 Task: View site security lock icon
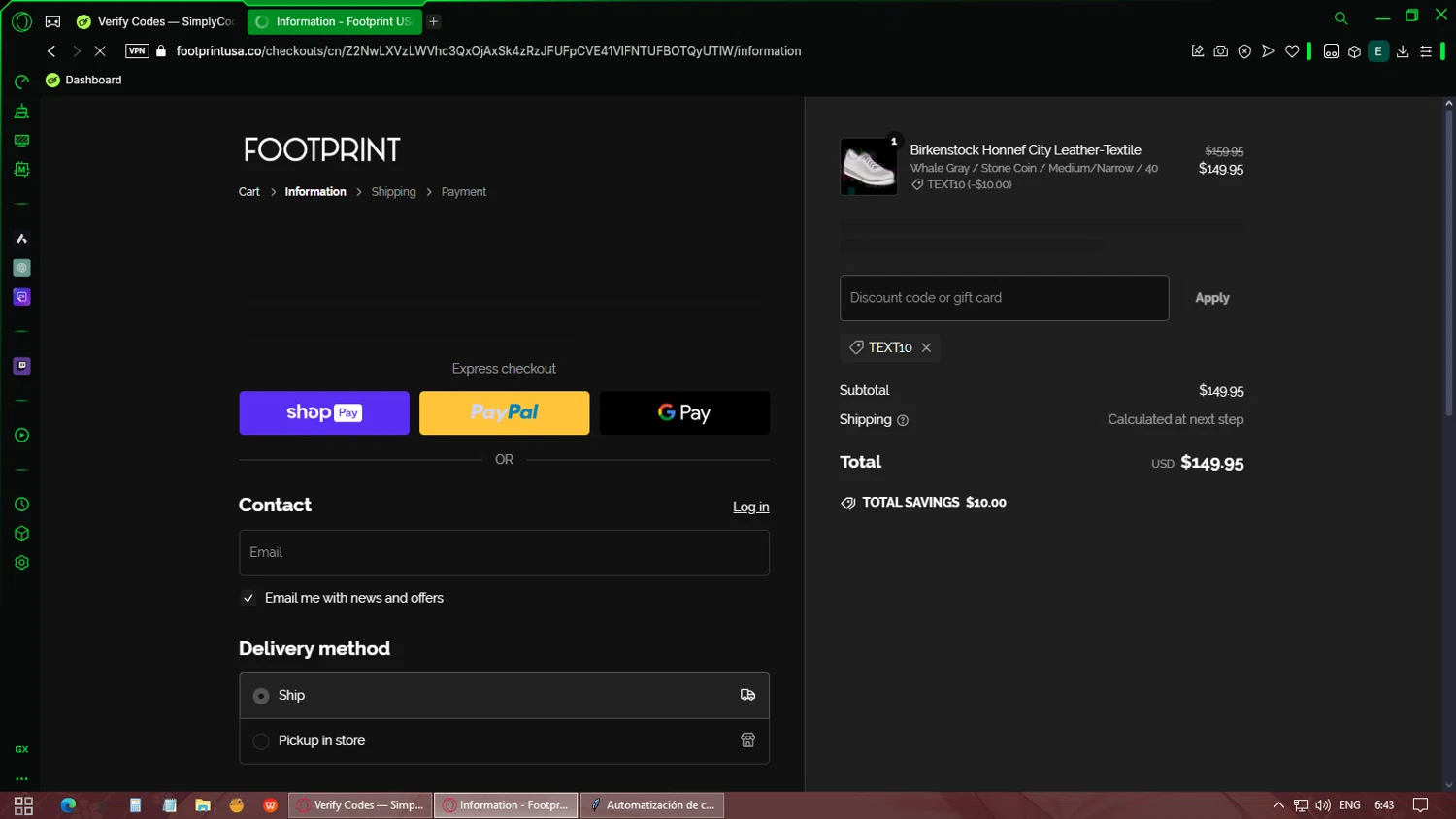coord(161,51)
